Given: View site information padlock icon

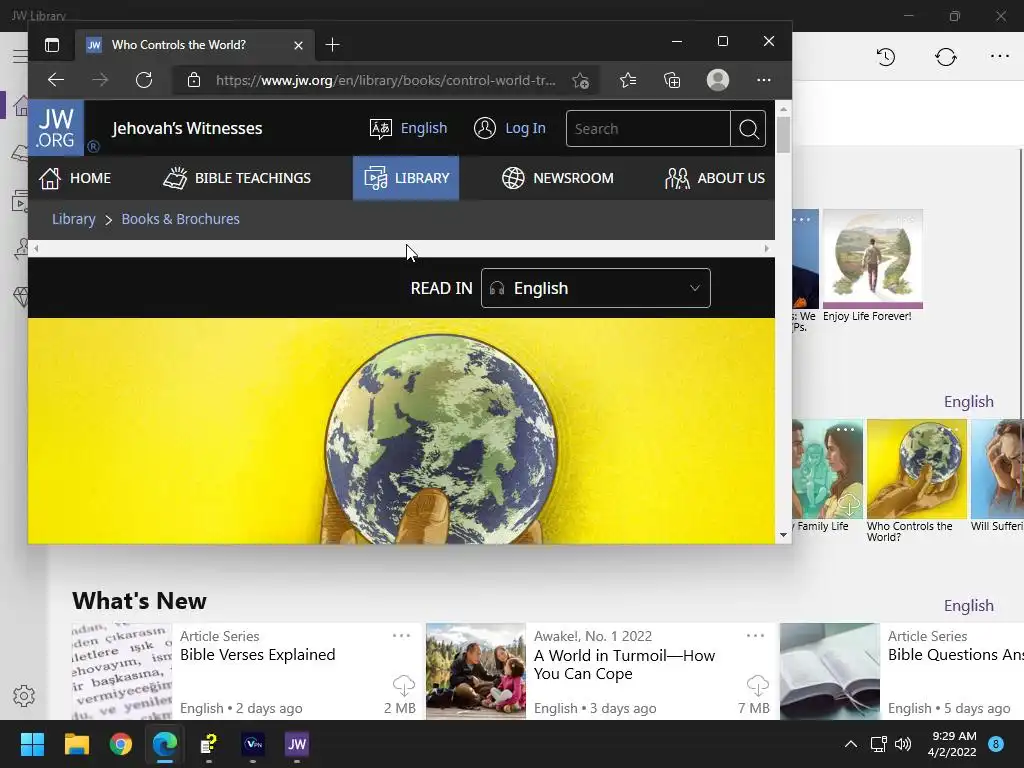Looking at the screenshot, I should [x=194, y=80].
